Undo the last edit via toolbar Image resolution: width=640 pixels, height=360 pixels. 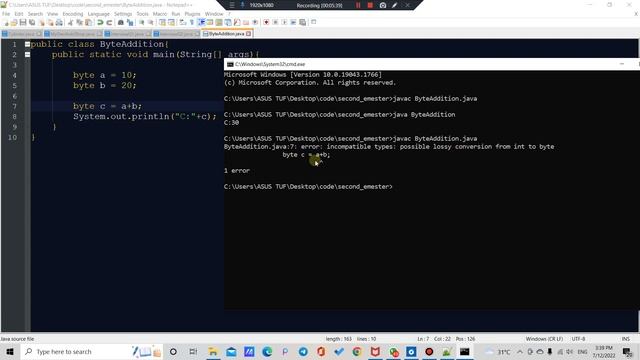[100, 22]
